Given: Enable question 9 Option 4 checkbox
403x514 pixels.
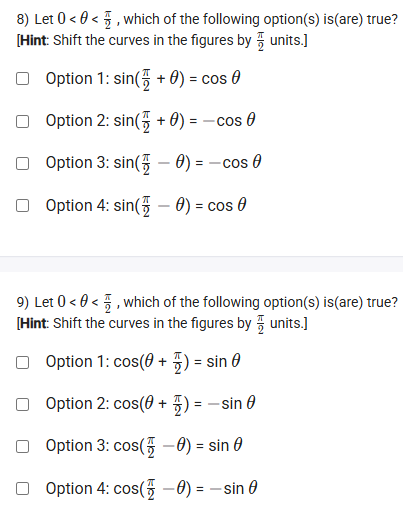Looking at the screenshot, I should coord(22,489).
